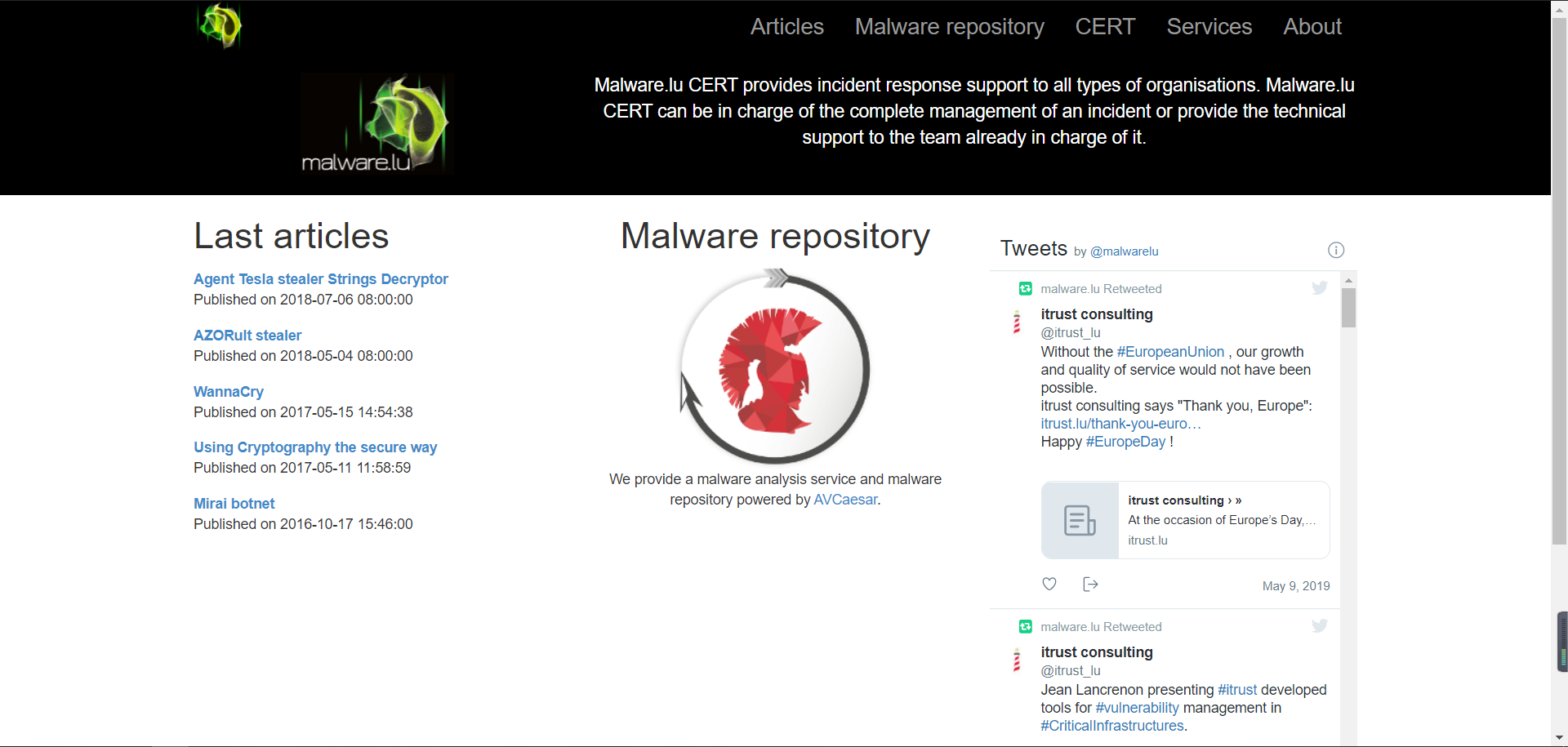Open the @itrust_lu profile link
This screenshot has width=1568, height=747.
tap(1071, 332)
